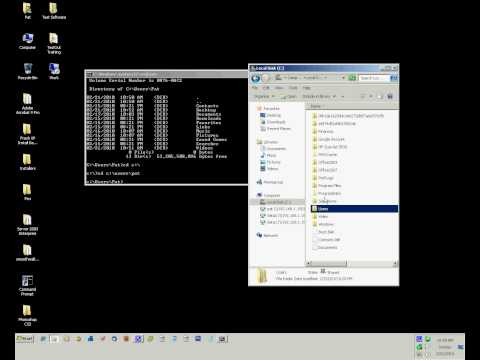
Task: Select the Office2007 folder
Action: coord(325,170)
